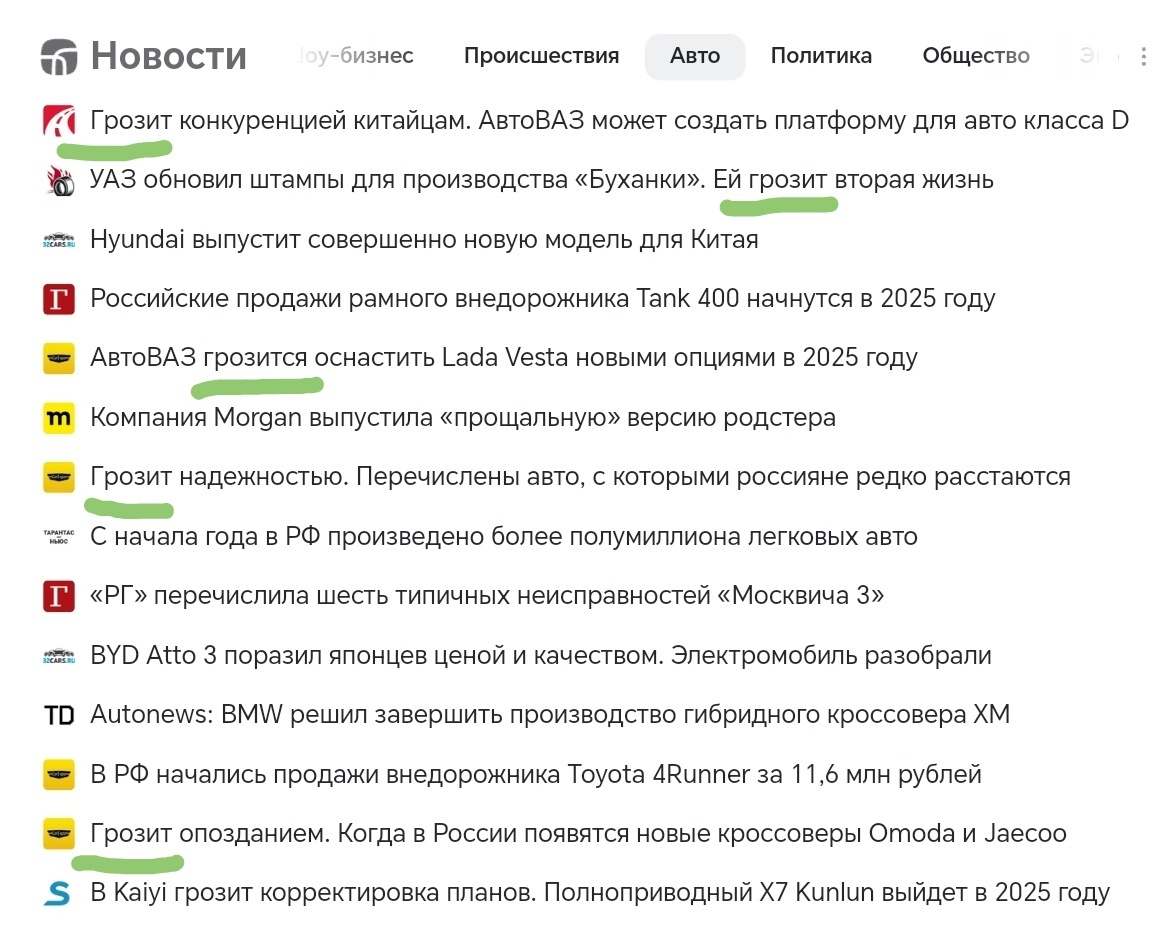This screenshot has width=1167, height=927.
Task: Open Omoda и Jaecoo кроссоверы article
Action: coord(578,833)
